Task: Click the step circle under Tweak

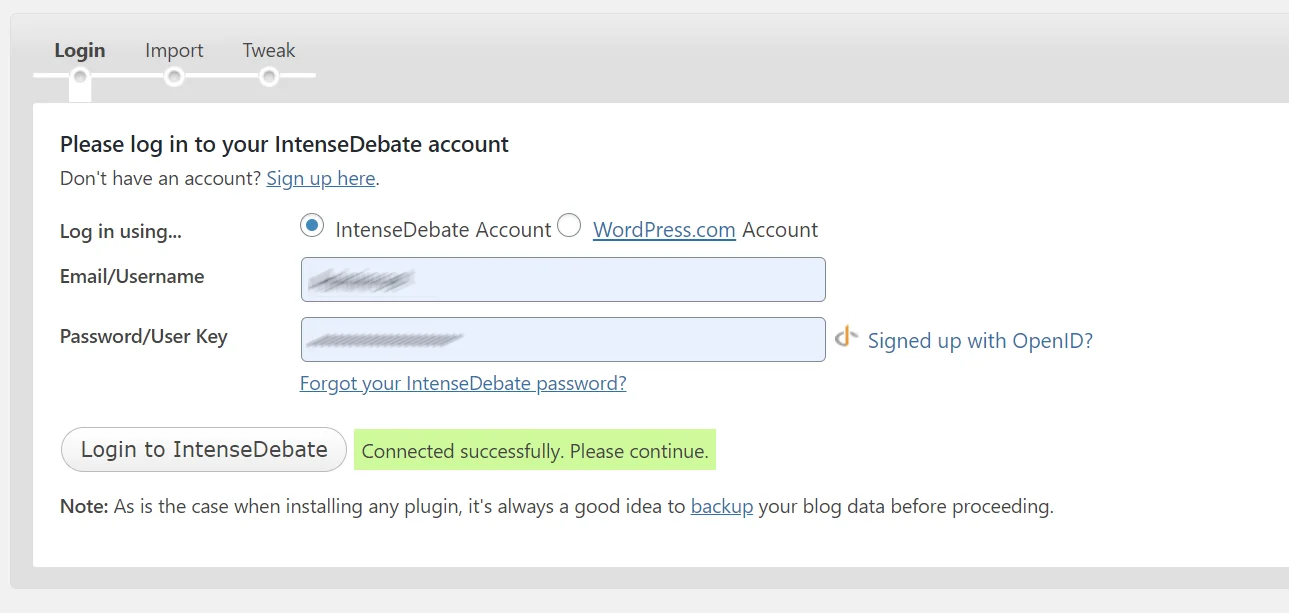Action: pos(268,76)
